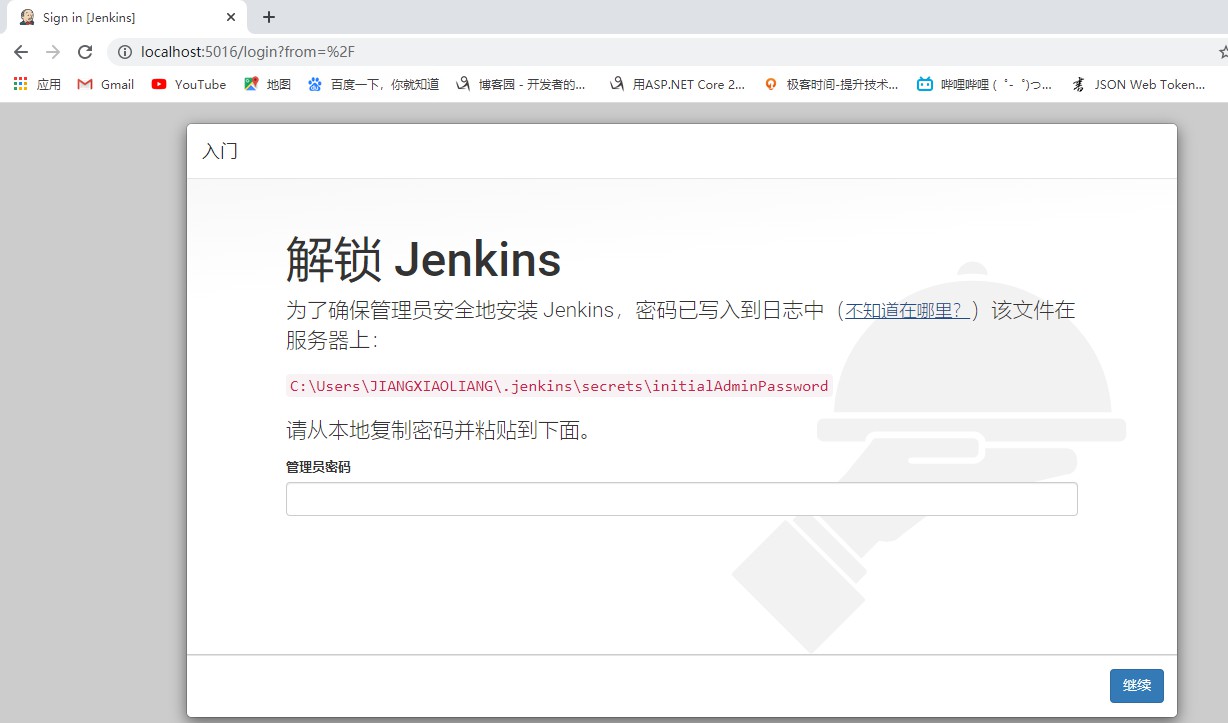Open the 地图 maps bookmark
Screen dimensions: 1228x723
click(268, 85)
